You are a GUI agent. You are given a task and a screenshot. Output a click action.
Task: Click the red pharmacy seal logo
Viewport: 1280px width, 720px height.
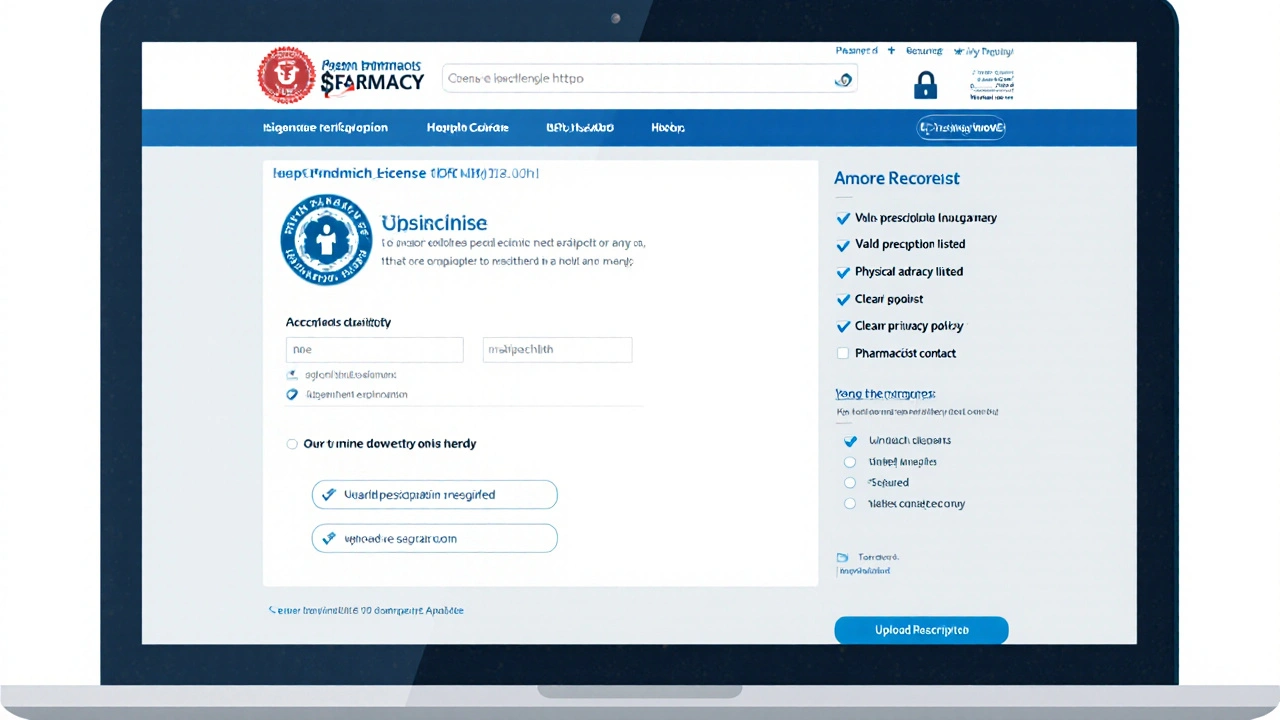tap(287, 76)
